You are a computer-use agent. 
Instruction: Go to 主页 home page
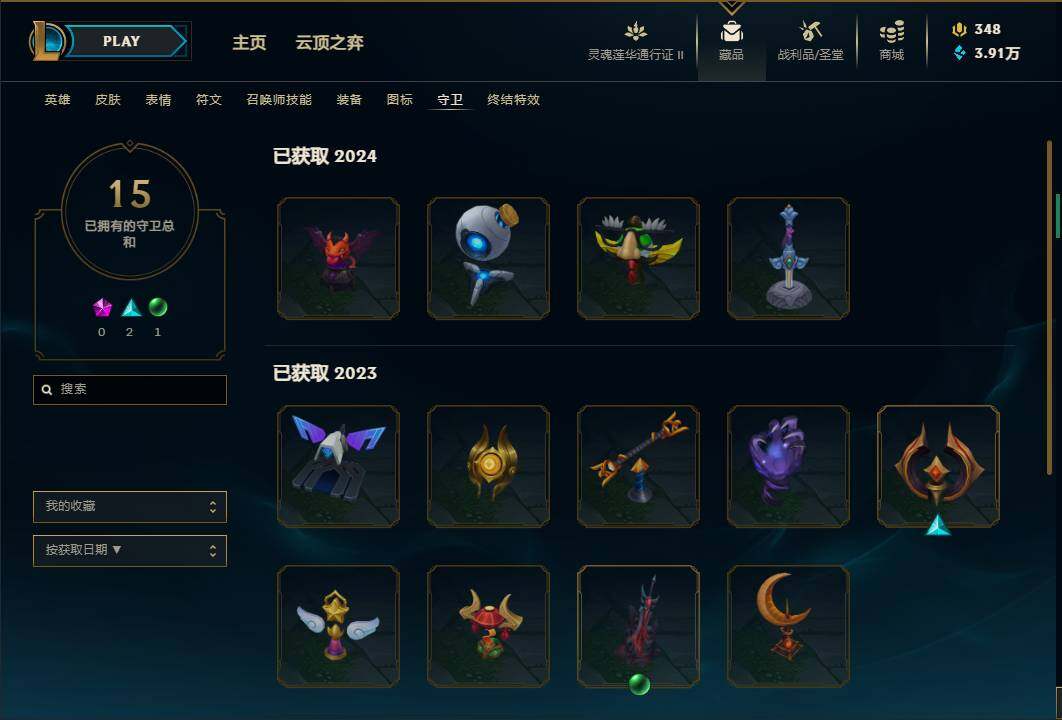249,43
